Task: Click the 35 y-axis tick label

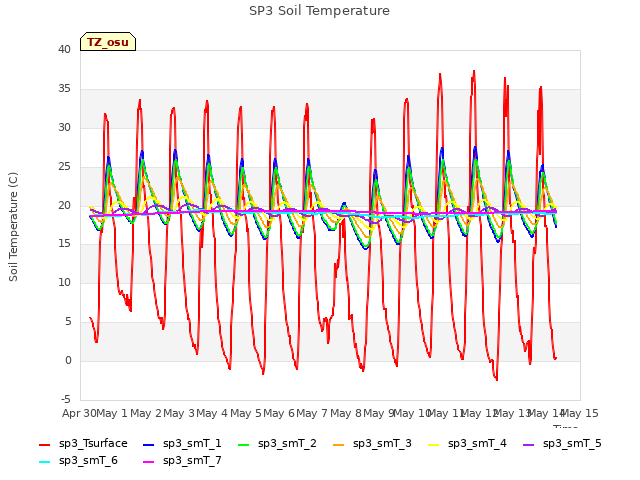Action: [64, 89]
